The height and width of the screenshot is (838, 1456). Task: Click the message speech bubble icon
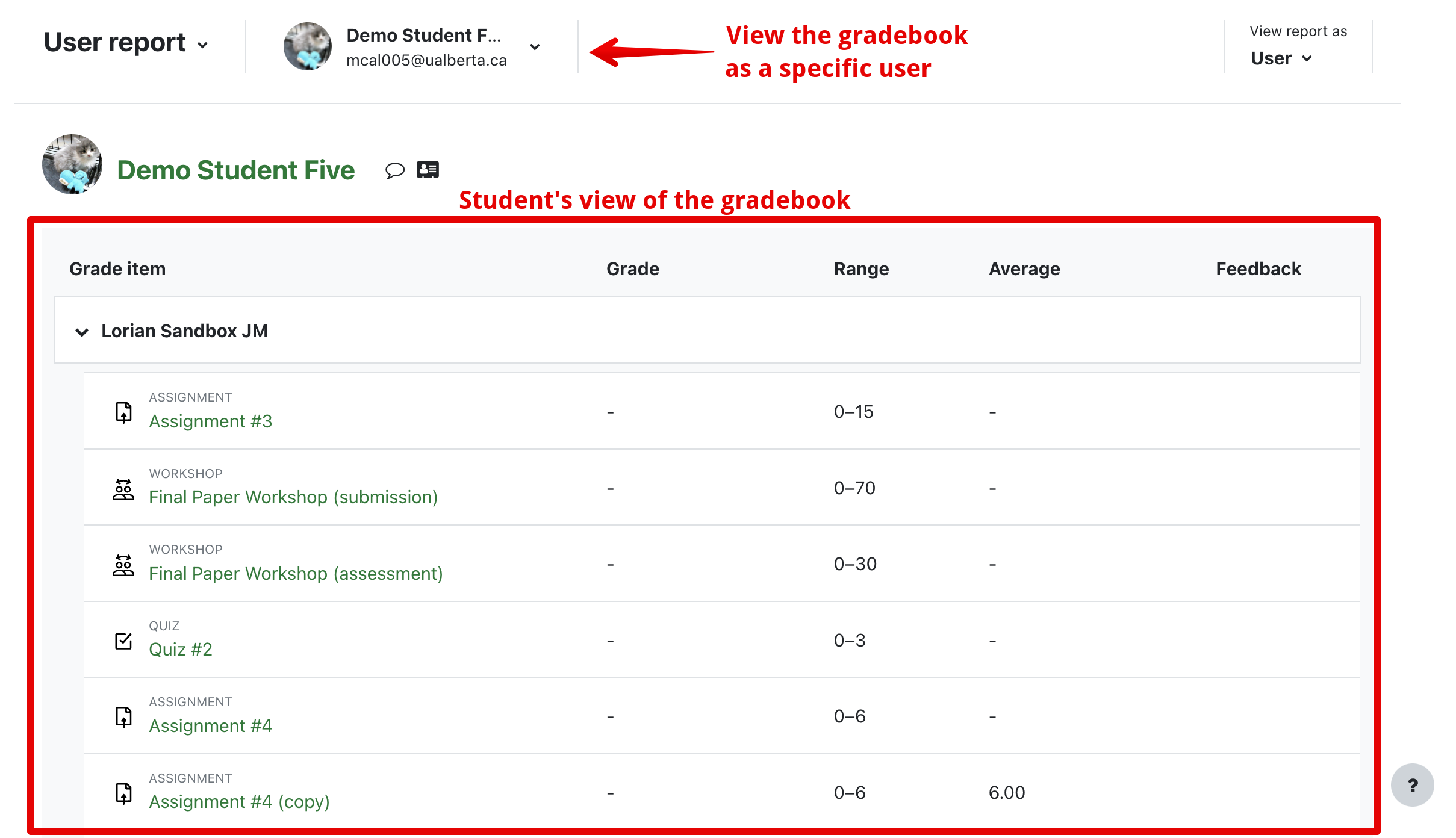(x=394, y=170)
